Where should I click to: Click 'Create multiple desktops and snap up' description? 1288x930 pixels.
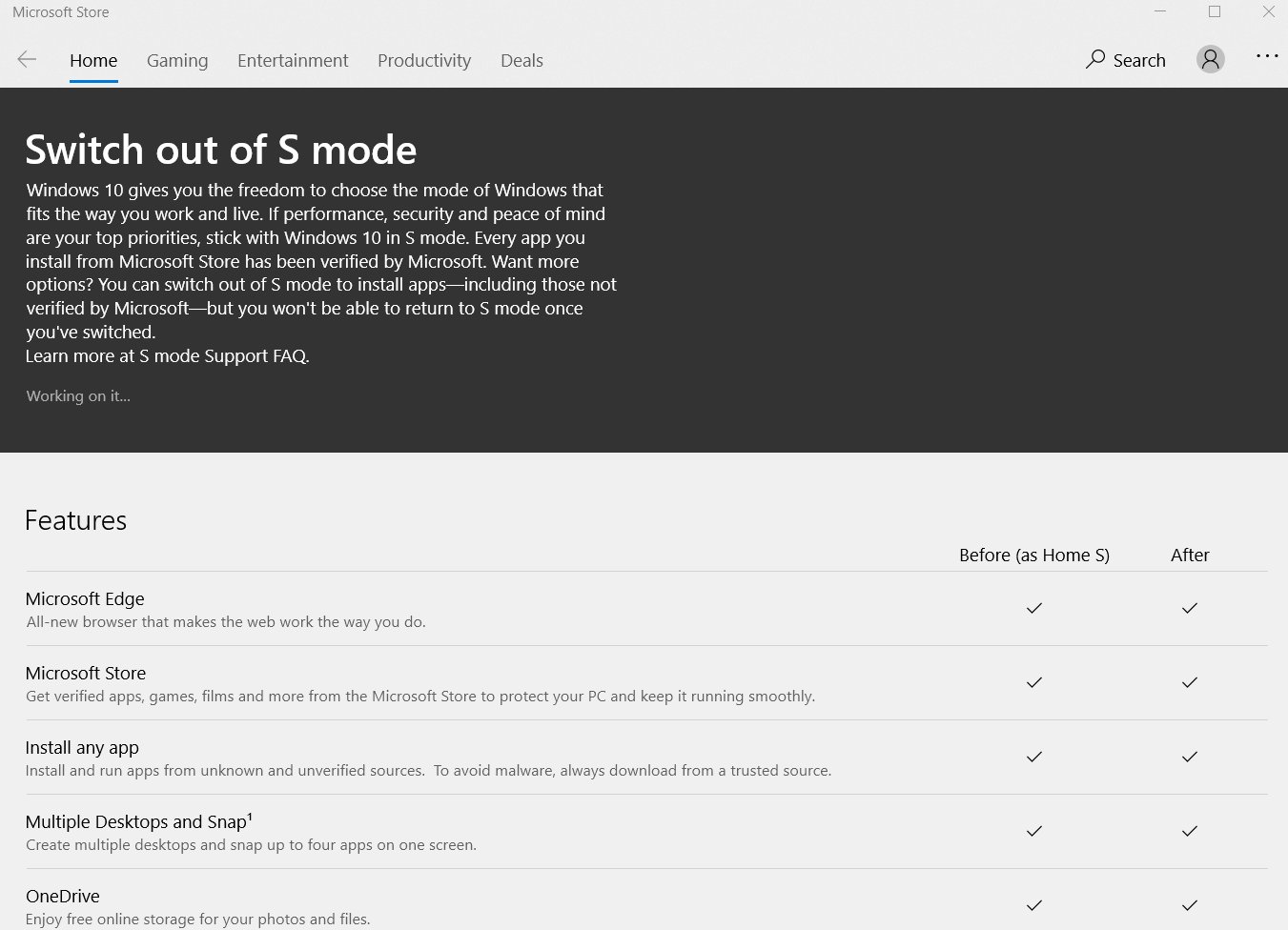[251, 845]
